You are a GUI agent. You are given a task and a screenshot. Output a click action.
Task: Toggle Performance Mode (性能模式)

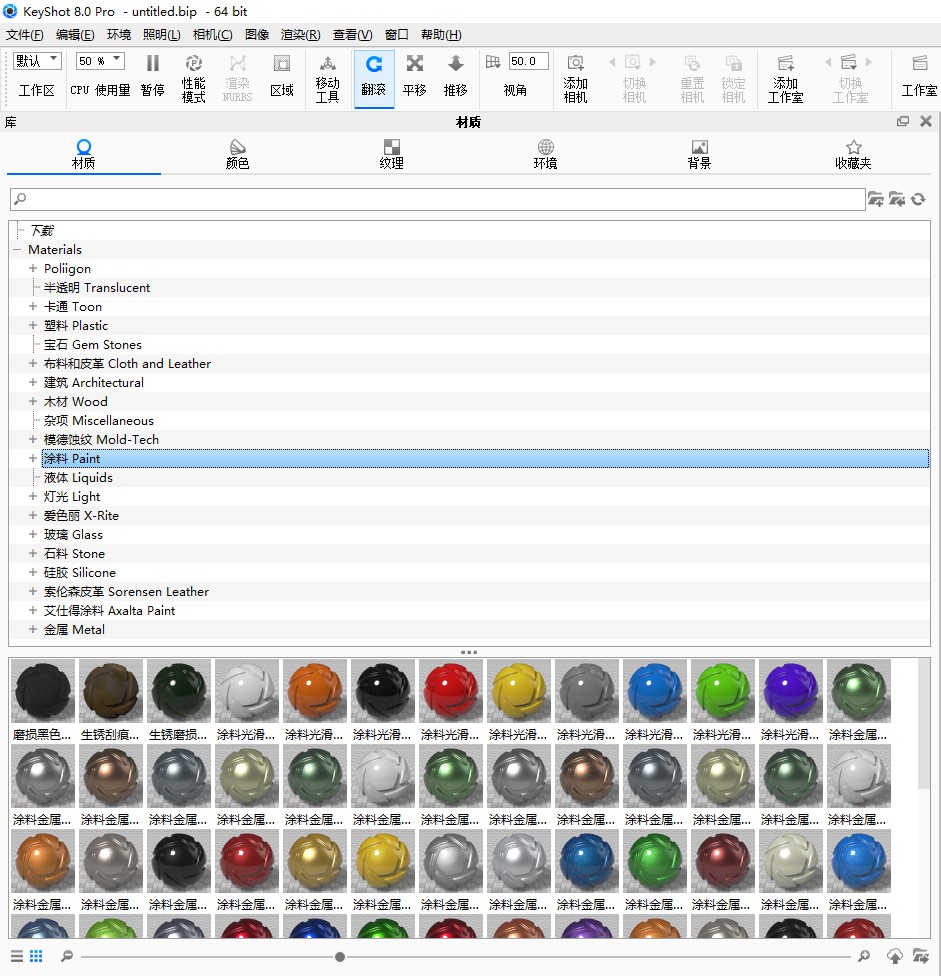click(193, 66)
